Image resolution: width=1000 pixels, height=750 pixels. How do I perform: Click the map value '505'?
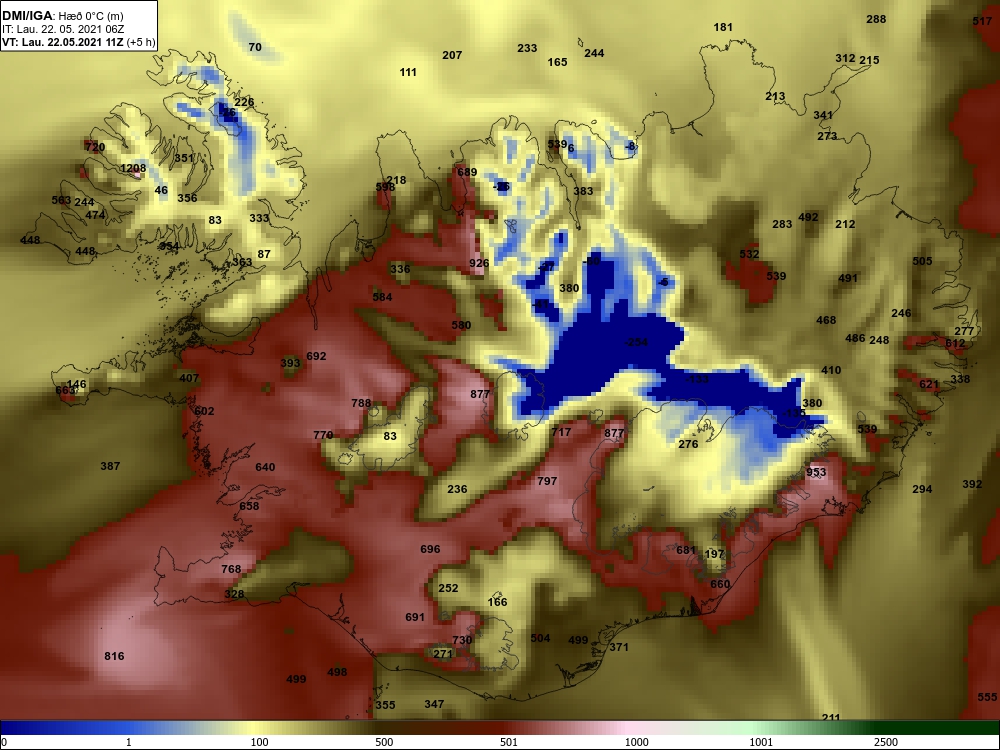922,261
